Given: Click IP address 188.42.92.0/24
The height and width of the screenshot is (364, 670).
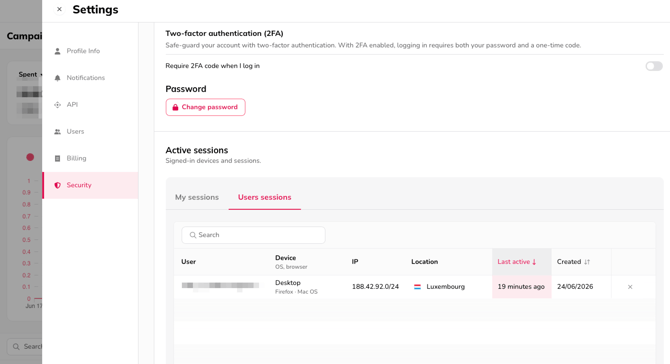Looking at the screenshot, I should [x=375, y=287].
